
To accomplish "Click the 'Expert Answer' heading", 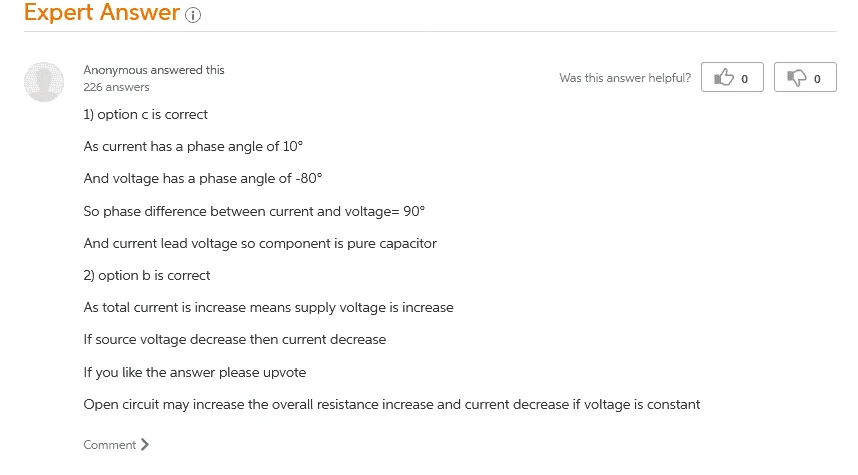I will click(x=102, y=12).
